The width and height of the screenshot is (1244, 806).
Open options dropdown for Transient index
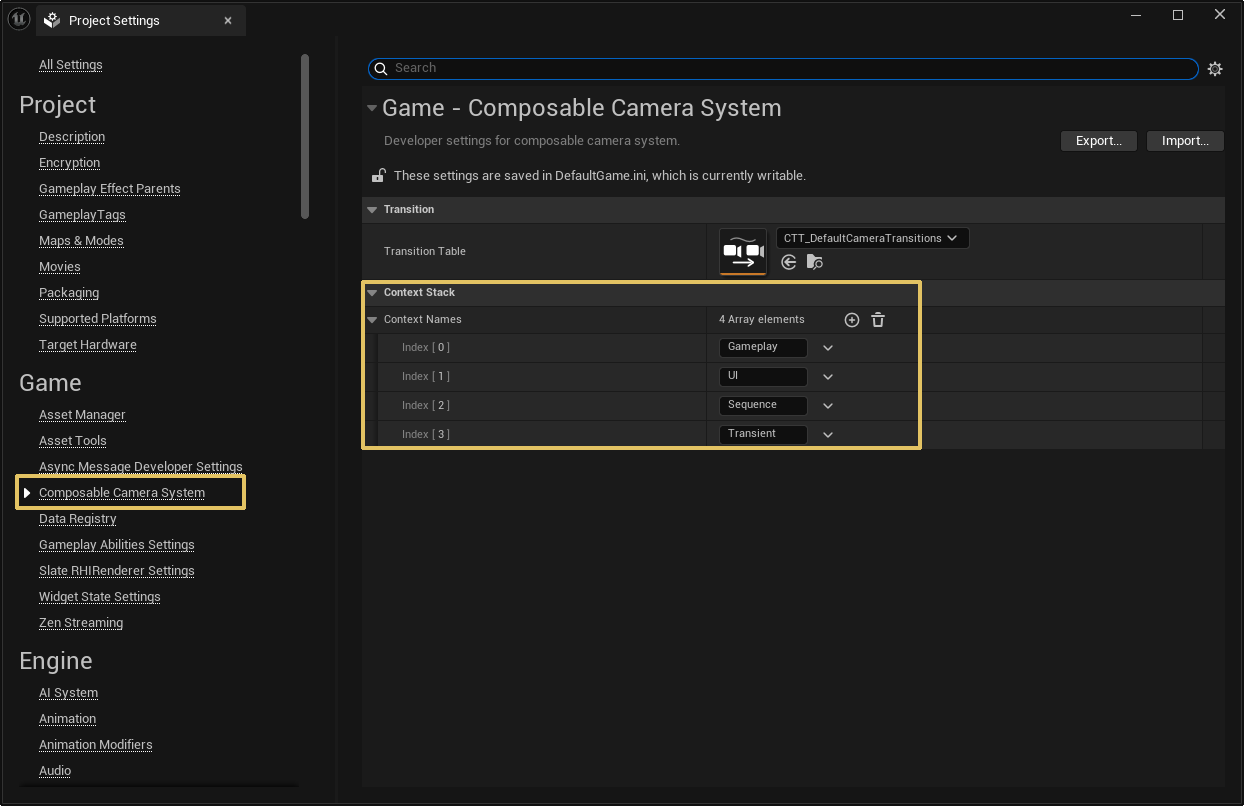(x=828, y=435)
